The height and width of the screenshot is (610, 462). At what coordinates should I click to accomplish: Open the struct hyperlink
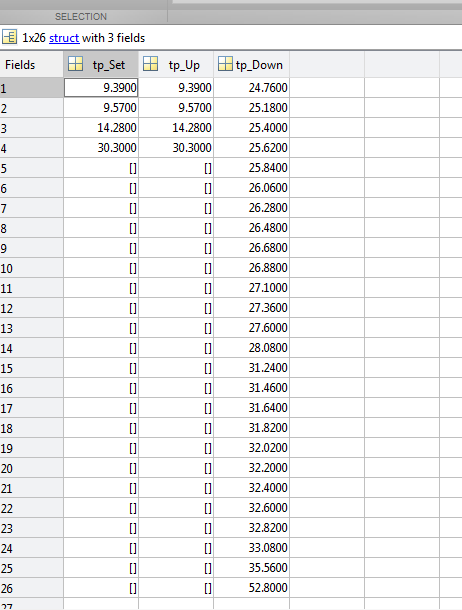pos(64,38)
